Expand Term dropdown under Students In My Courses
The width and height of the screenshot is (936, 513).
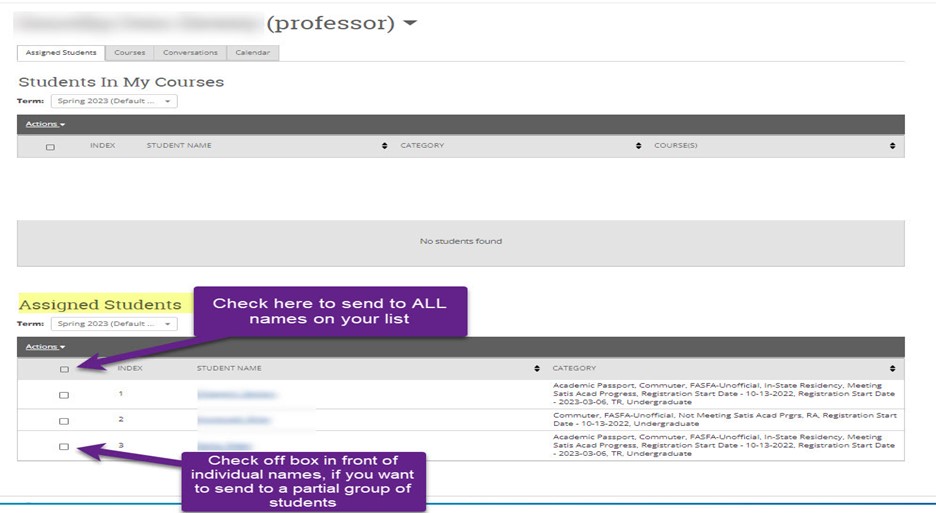pos(113,101)
